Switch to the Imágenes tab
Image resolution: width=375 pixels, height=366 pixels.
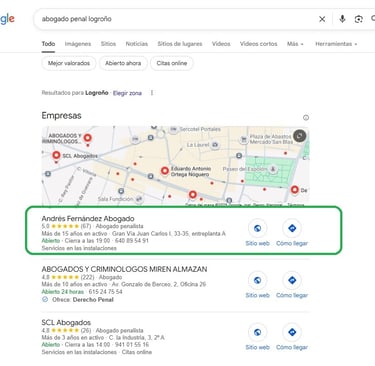pos(78,44)
